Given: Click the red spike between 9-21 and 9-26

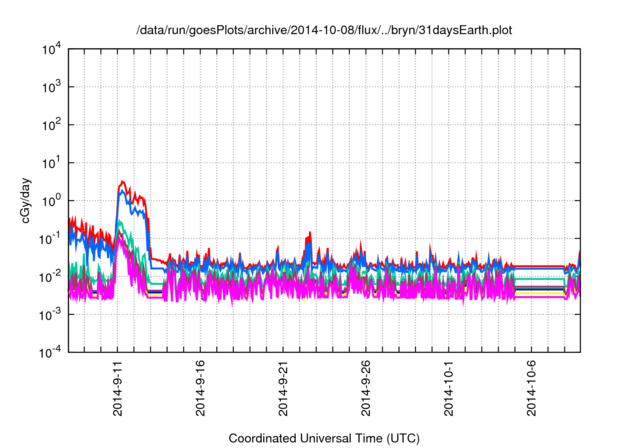Looking at the screenshot, I should (309, 234).
